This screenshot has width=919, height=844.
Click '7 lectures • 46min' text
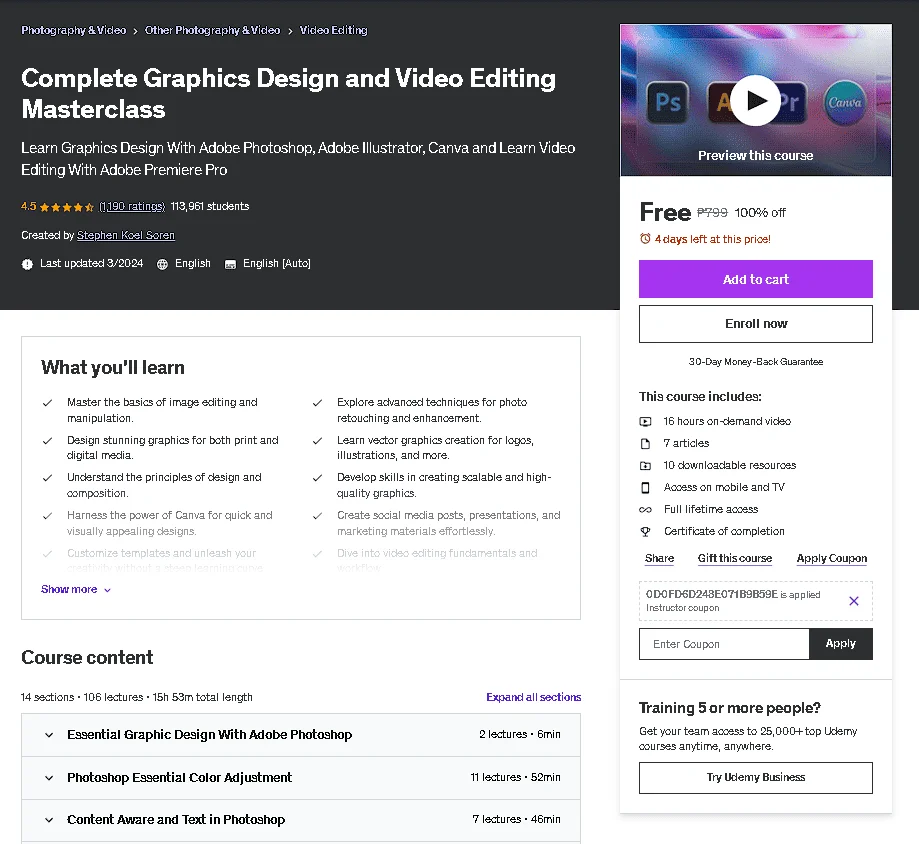[x=516, y=819]
